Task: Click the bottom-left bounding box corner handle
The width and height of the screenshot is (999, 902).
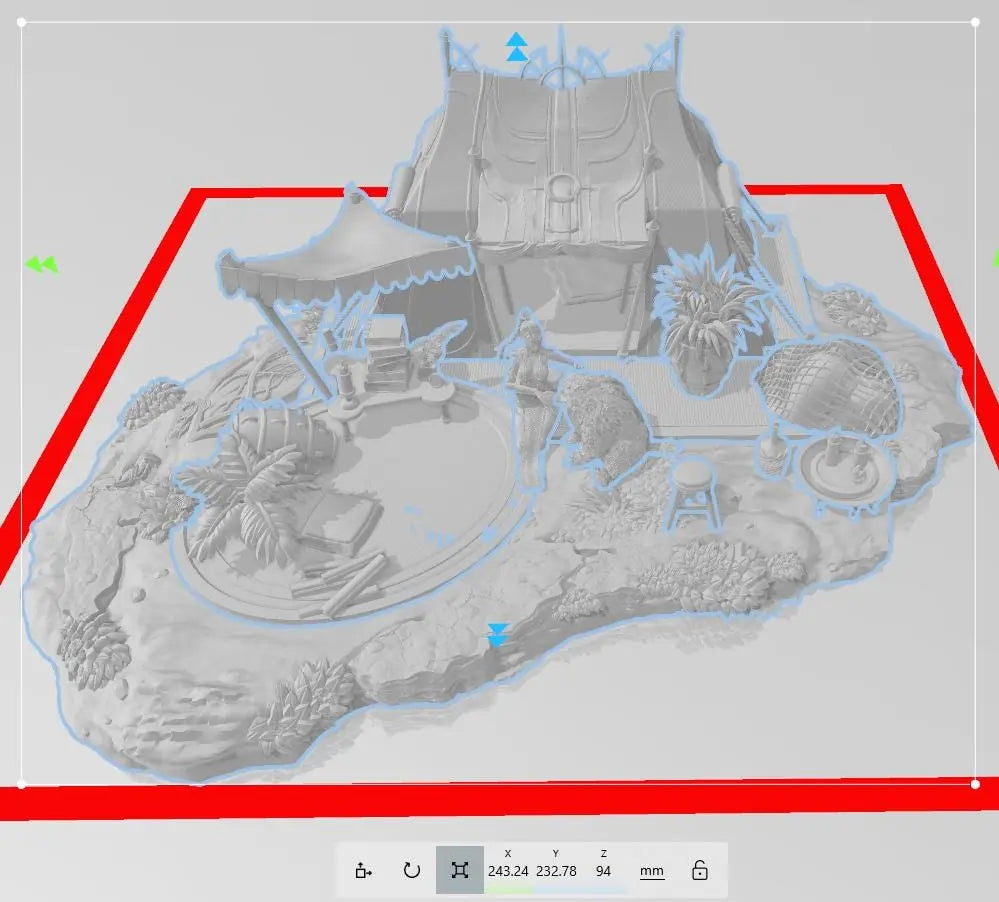Action: (22, 784)
